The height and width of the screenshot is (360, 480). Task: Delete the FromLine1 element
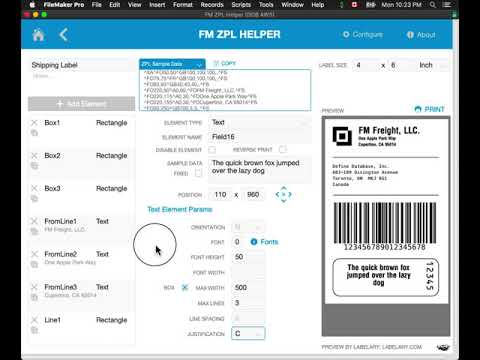(x=34, y=221)
